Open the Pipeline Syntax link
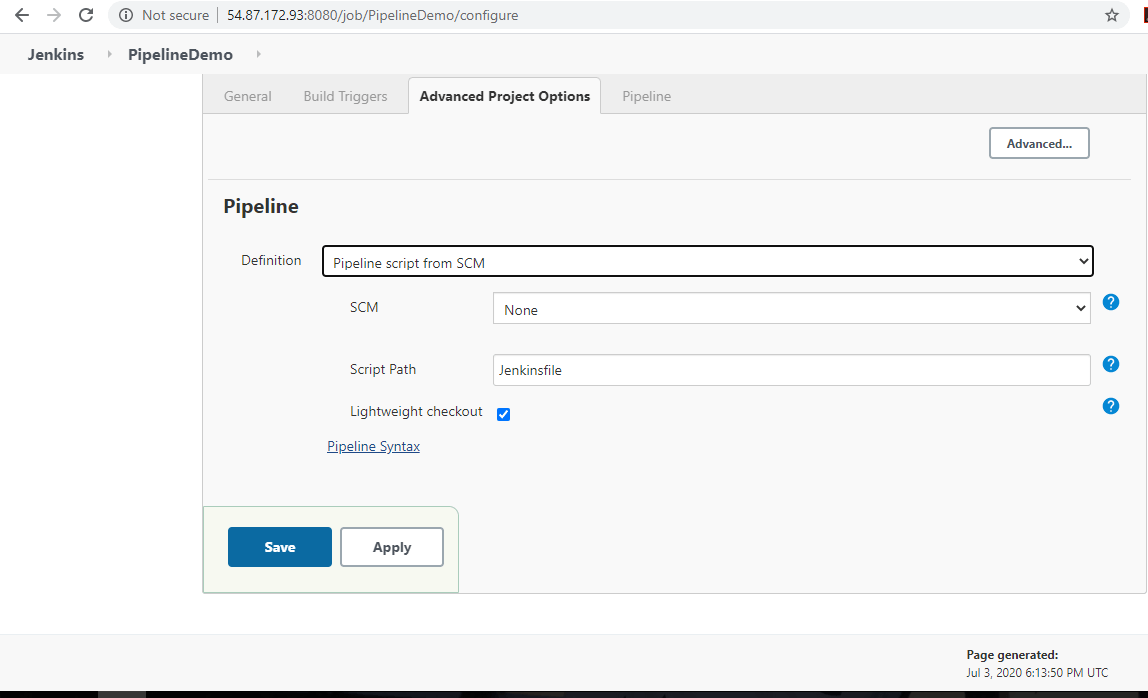This screenshot has width=1148, height=698. click(373, 446)
